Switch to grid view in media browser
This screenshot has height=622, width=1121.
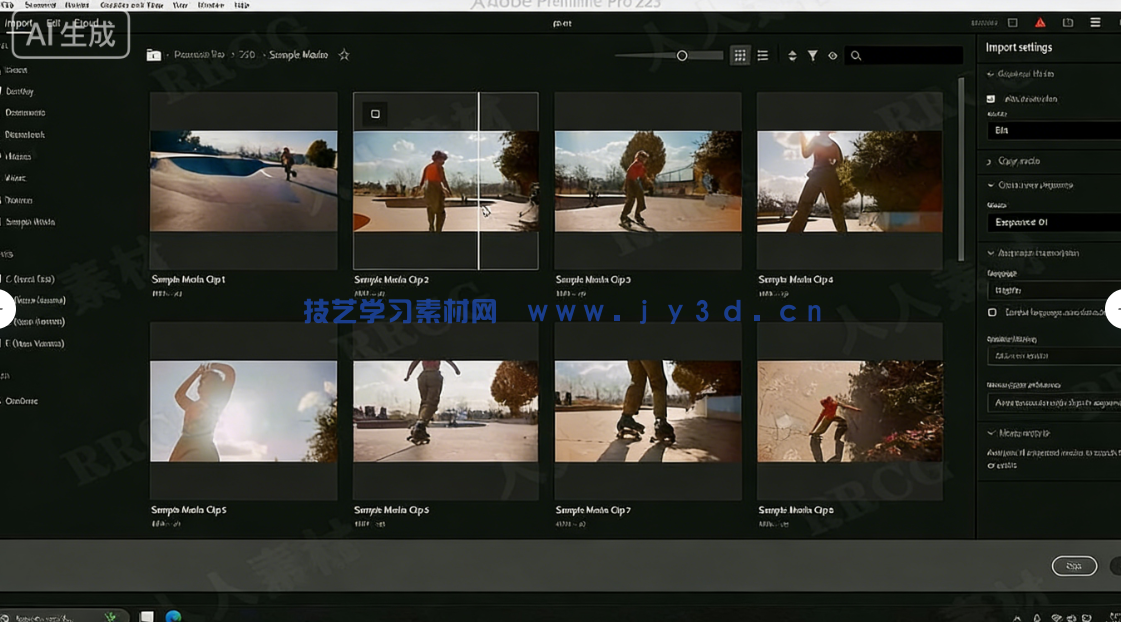[x=740, y=55]
